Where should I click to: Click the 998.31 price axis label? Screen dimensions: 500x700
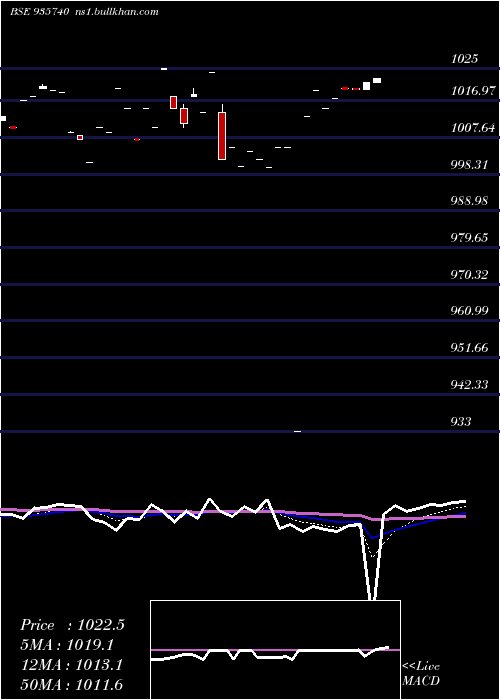coord(469,165)
